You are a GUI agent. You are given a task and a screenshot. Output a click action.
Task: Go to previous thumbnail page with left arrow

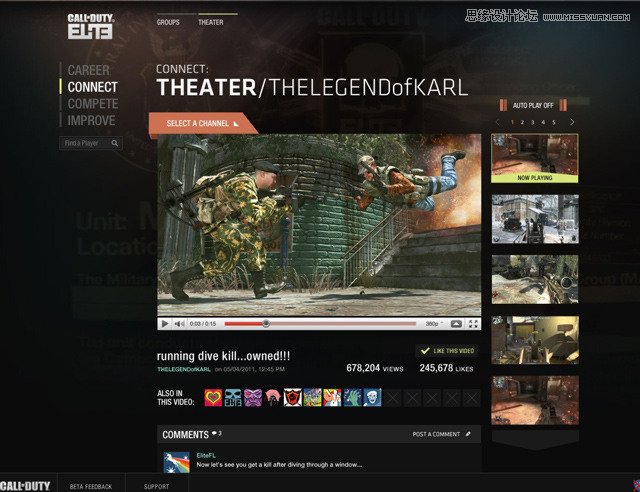coord(497,122)
